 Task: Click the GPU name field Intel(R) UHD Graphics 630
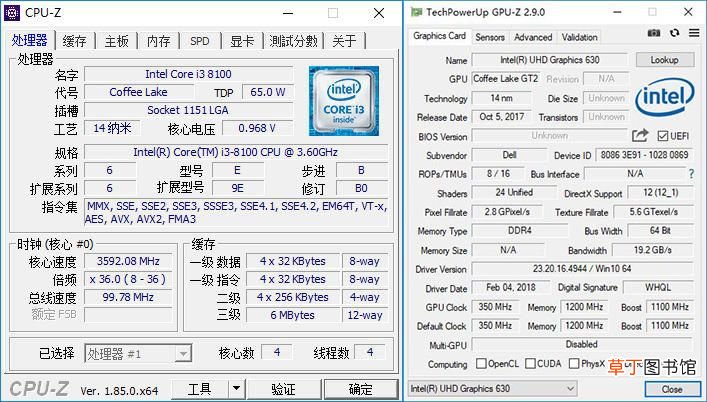550,59
